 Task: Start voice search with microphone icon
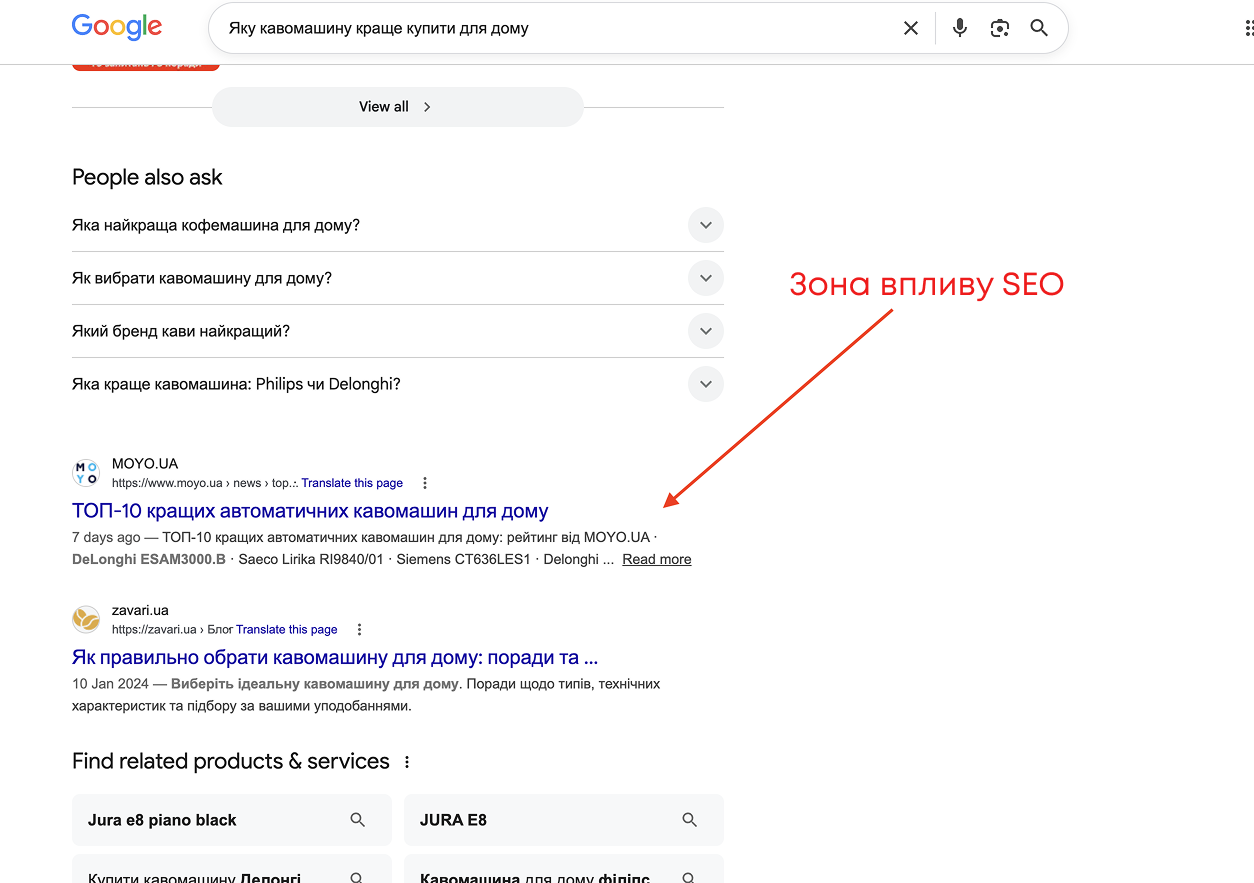(x=960, y=28)
